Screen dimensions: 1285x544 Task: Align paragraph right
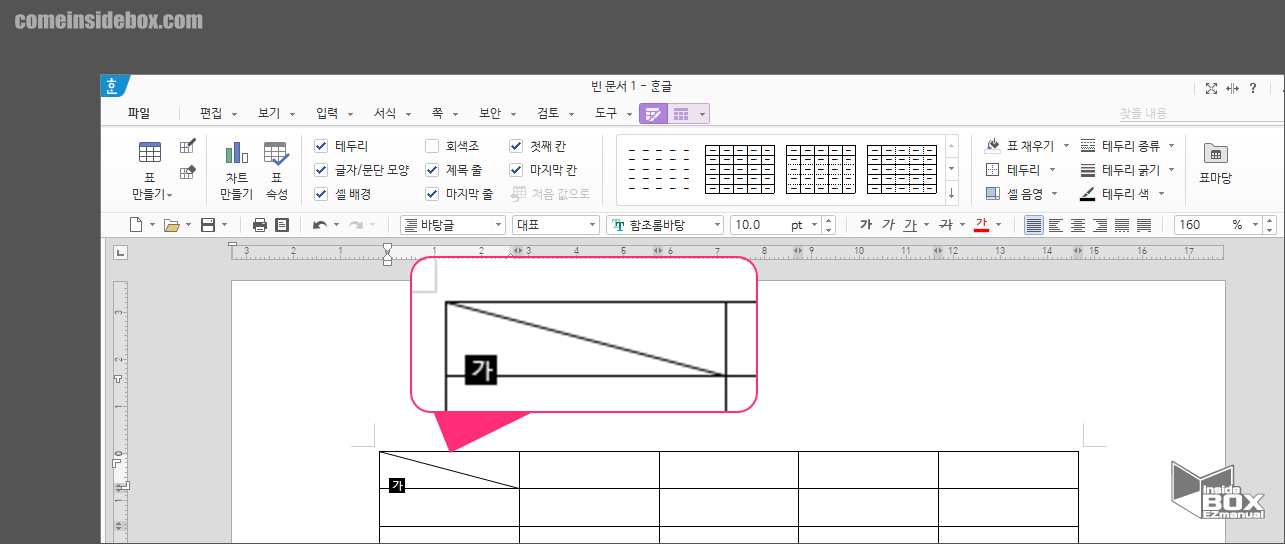coord(1100,225)
